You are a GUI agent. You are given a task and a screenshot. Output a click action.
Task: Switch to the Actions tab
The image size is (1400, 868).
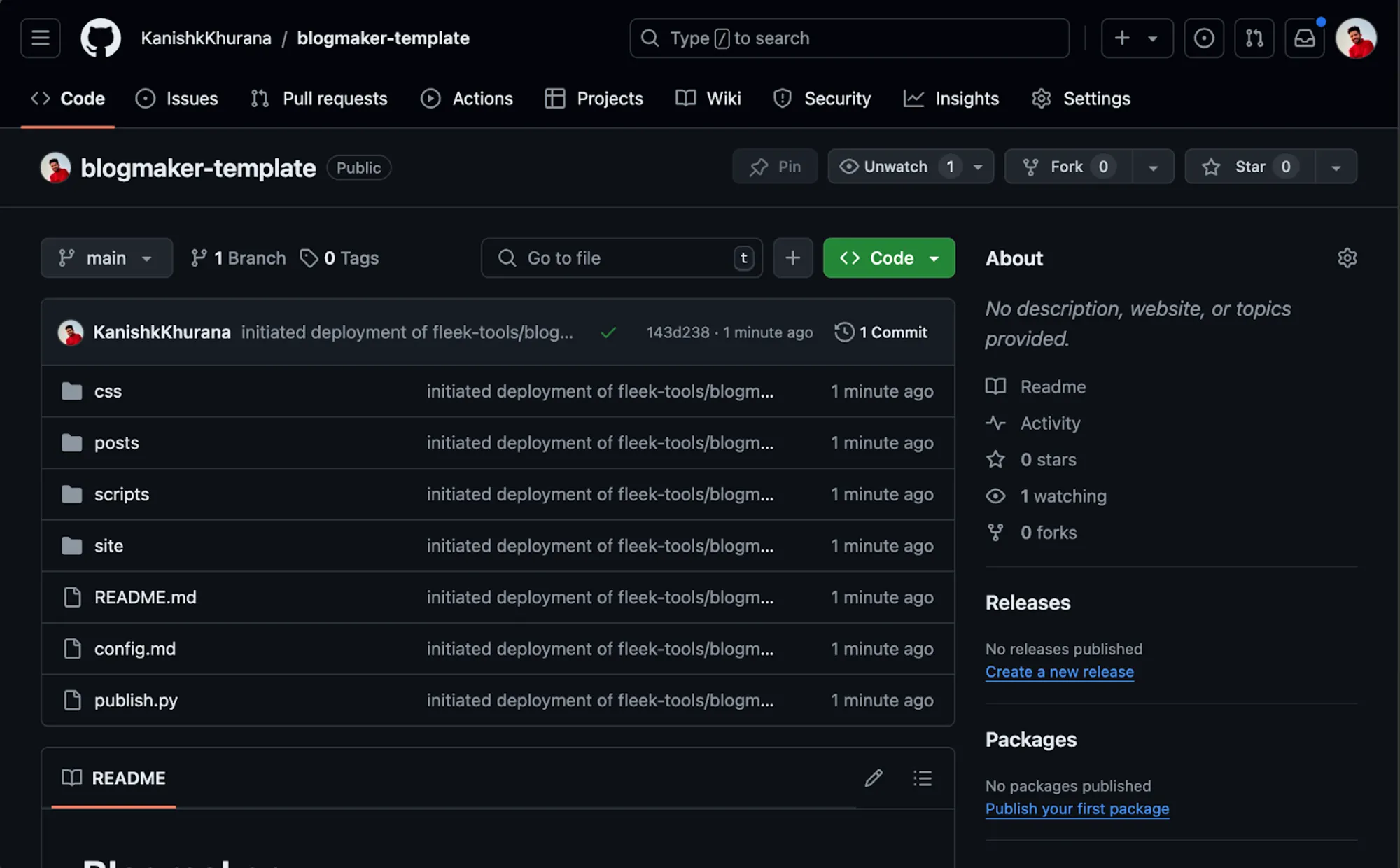pos(467,99)
